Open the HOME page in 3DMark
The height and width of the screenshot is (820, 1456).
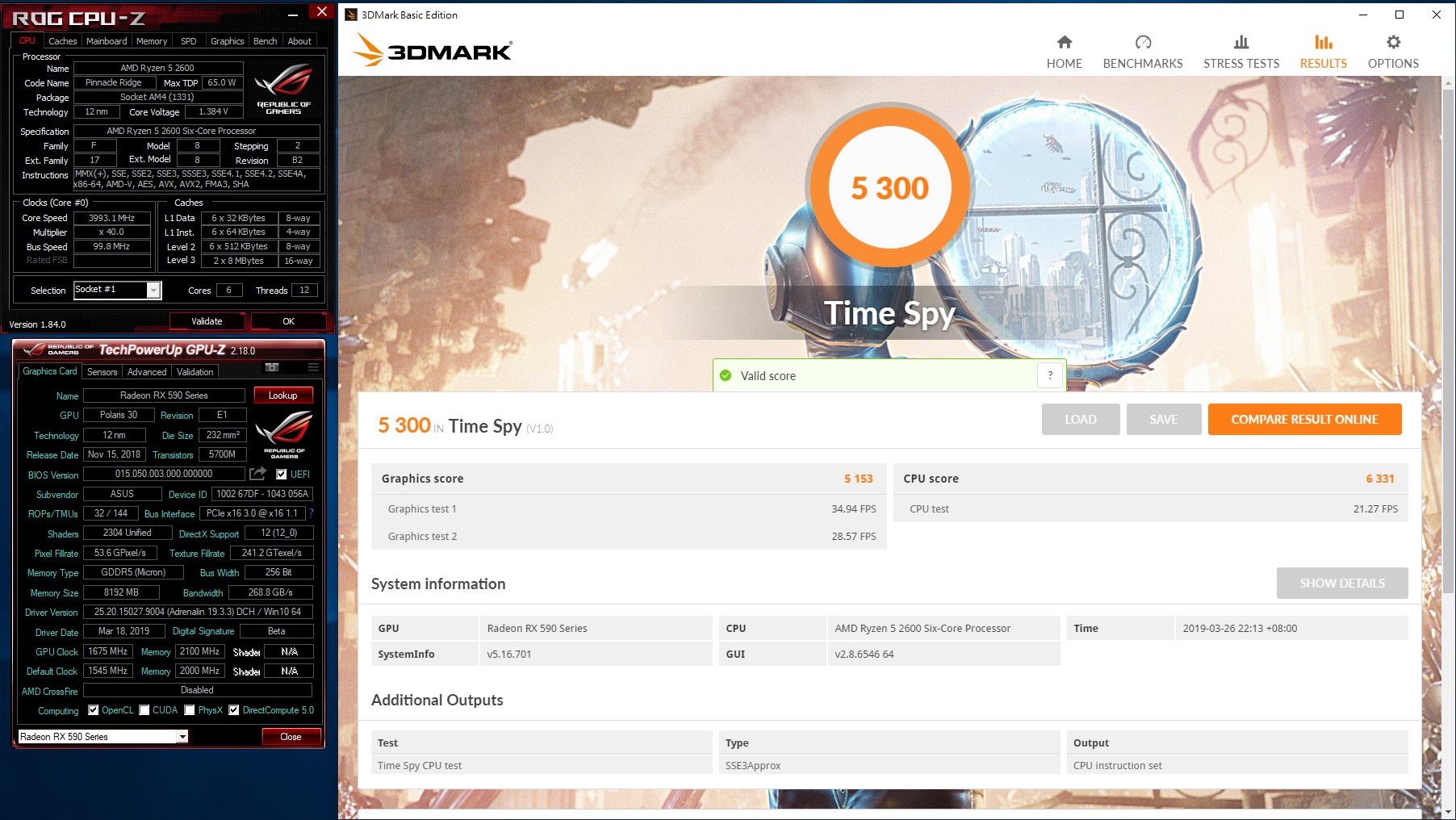point(1064,52)
